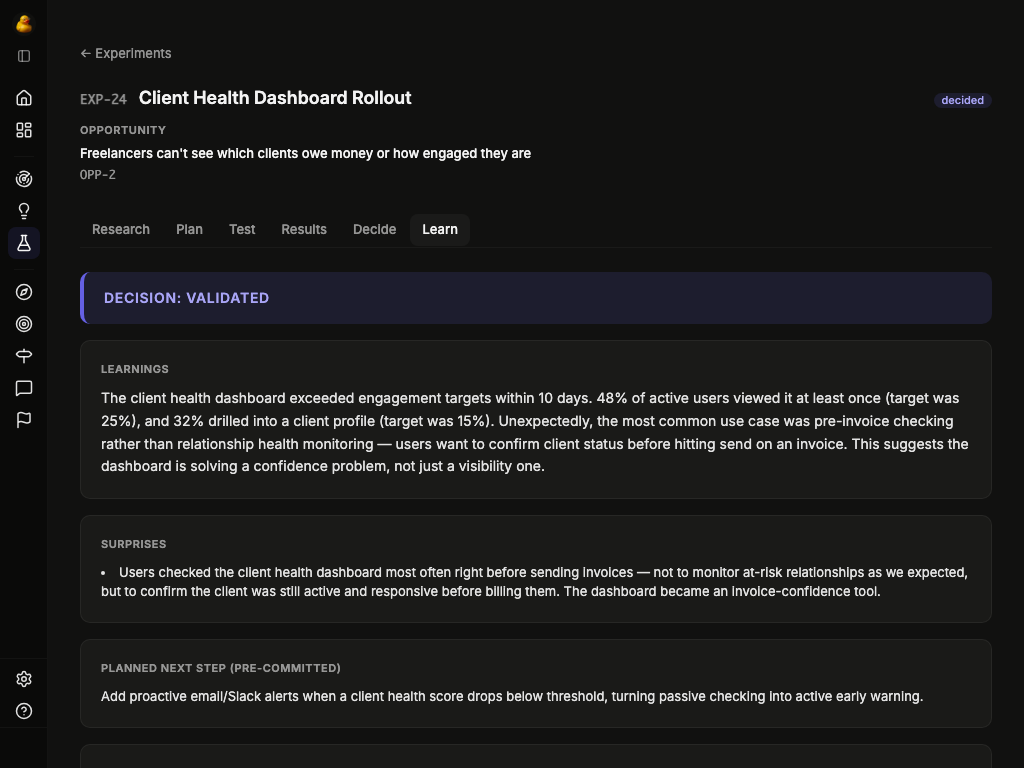1024x768 pixels.
Task: Click the SURPRISES section heading
Action: click(134, 544)
